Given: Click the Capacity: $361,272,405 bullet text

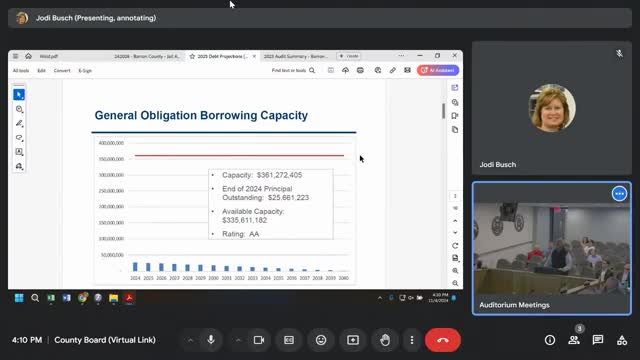Looking at the screenshot, I should click(x=262, y=175).
